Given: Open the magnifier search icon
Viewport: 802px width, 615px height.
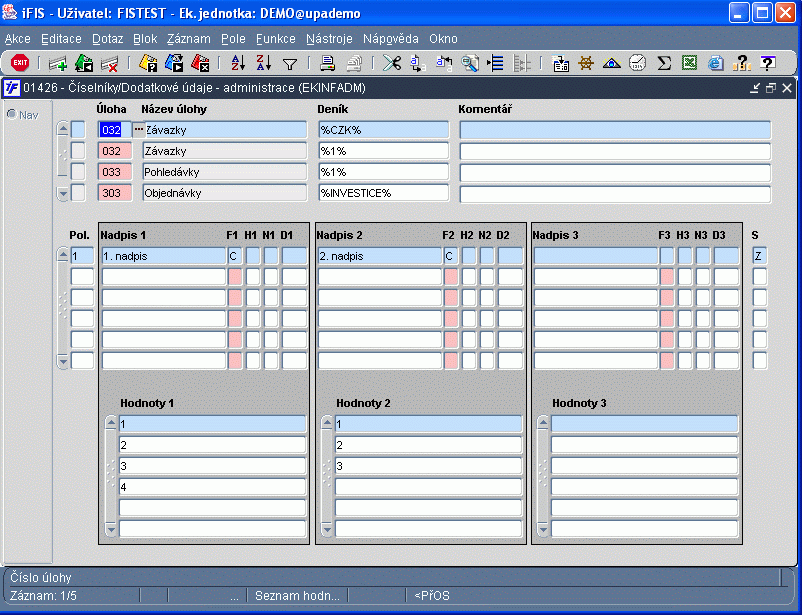Looking at the screenshot, I should point(470,63).
